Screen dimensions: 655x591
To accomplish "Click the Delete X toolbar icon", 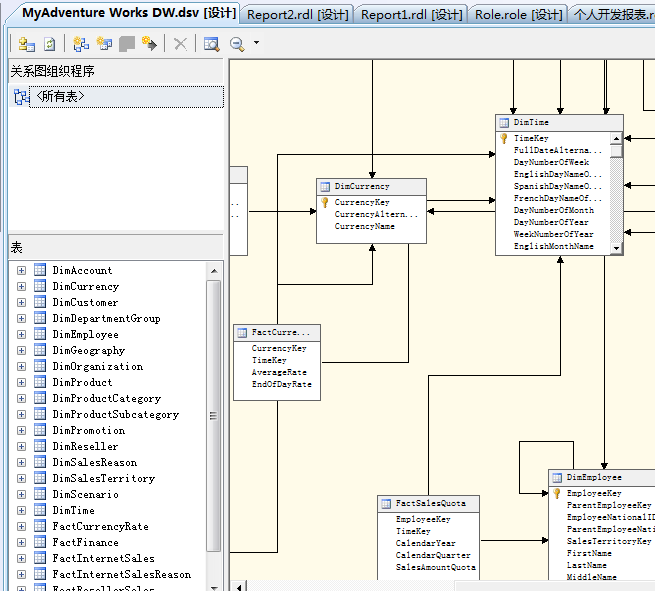I will (x=180, y=43).
